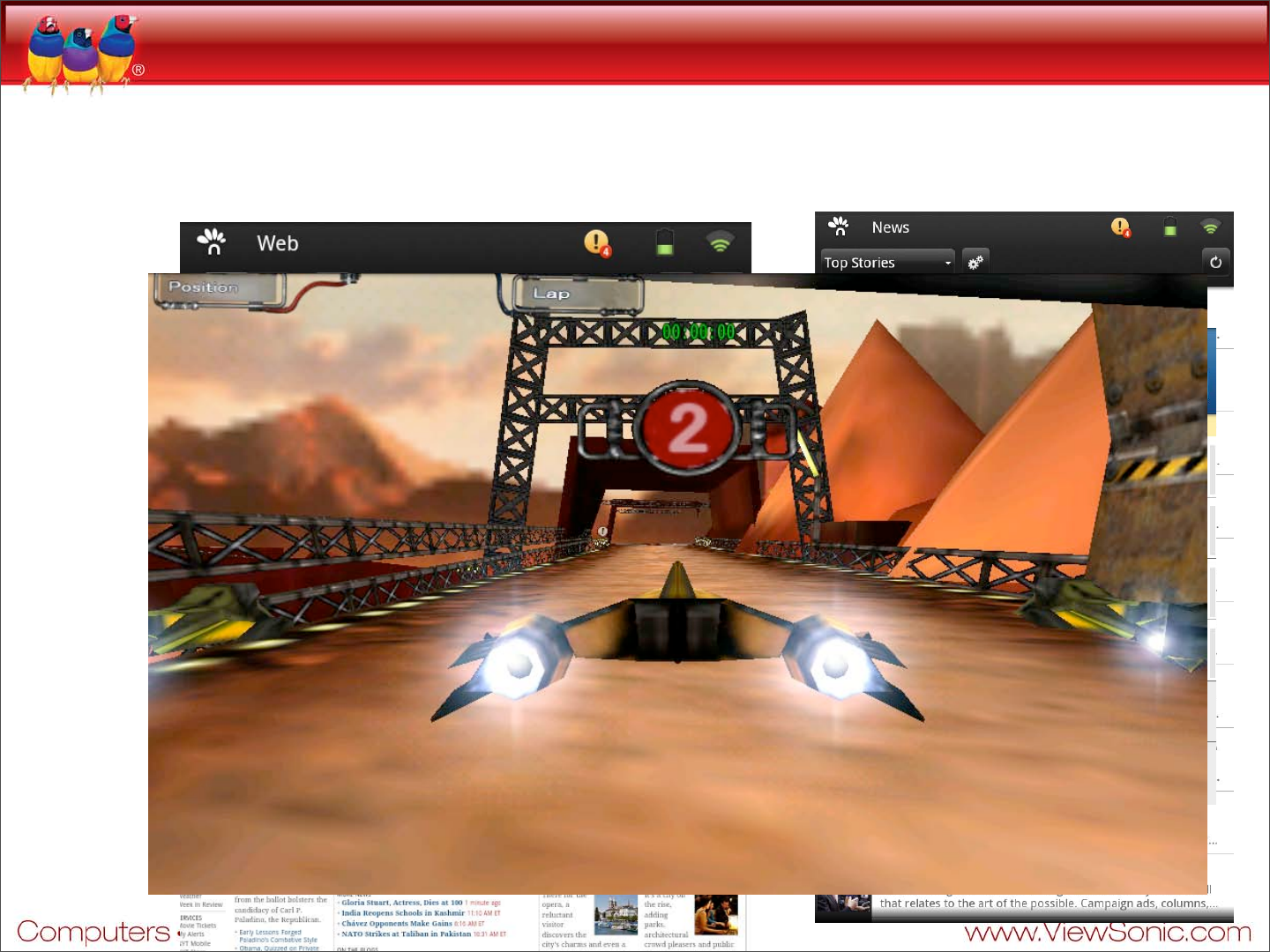Image resolution: width=1270 pixels, height=952 pixels.
Task: Refresh the News feed
Action: pos(1215,262)
